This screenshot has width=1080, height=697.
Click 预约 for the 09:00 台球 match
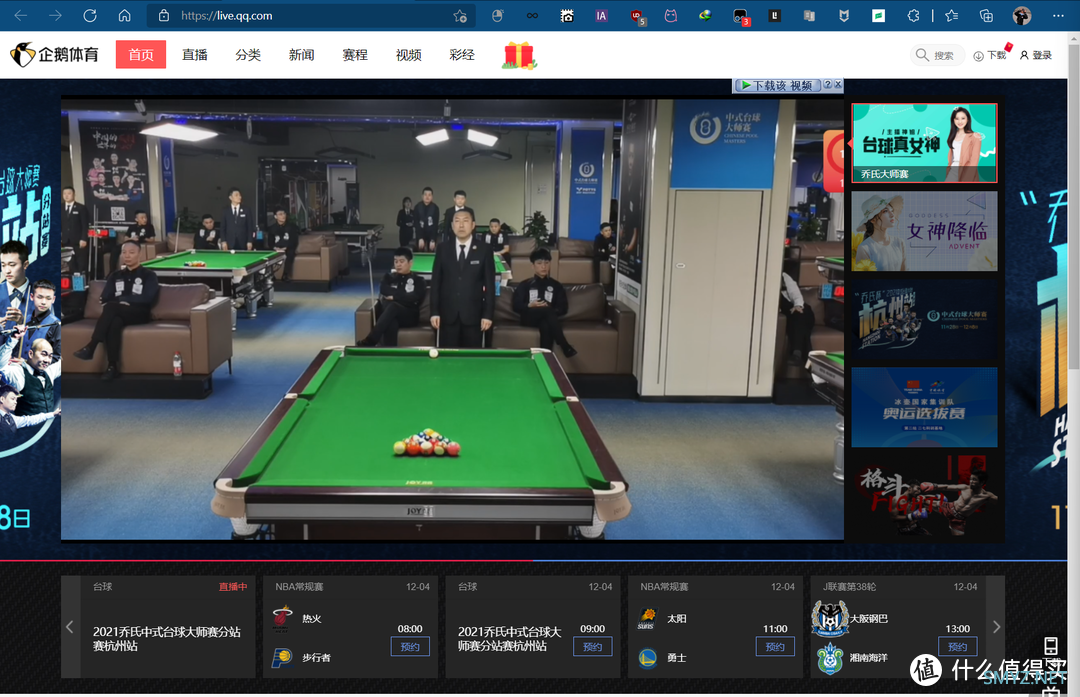point(592,647)
